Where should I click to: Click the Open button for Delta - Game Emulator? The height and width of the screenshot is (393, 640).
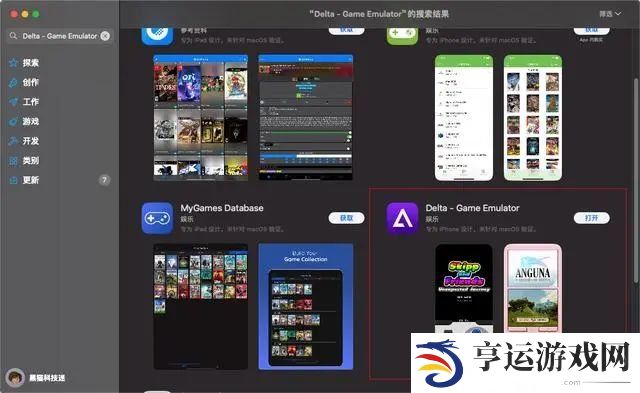pyautogui.click(x=591, y=218)
